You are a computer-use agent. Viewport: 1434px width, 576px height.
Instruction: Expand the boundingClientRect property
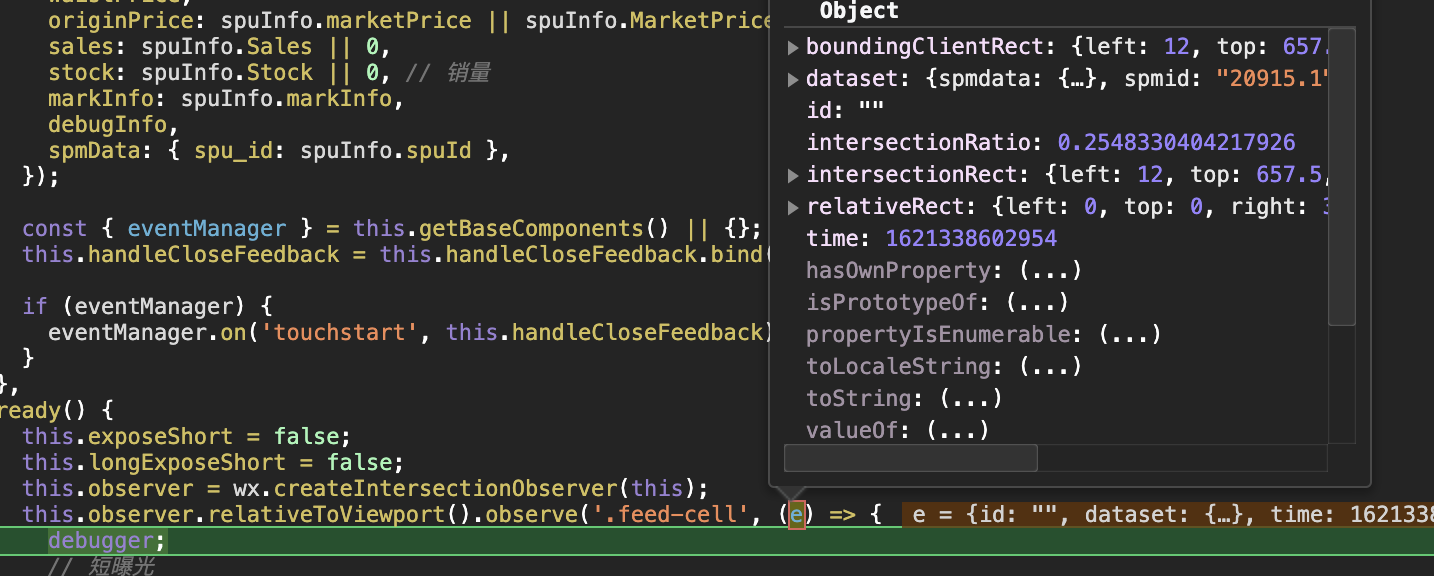point(793,47)
